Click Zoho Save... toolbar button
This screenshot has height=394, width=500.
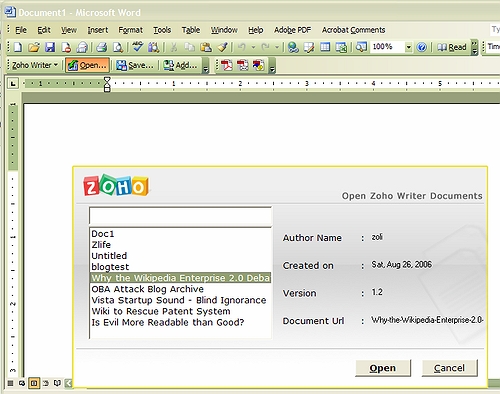135,65
